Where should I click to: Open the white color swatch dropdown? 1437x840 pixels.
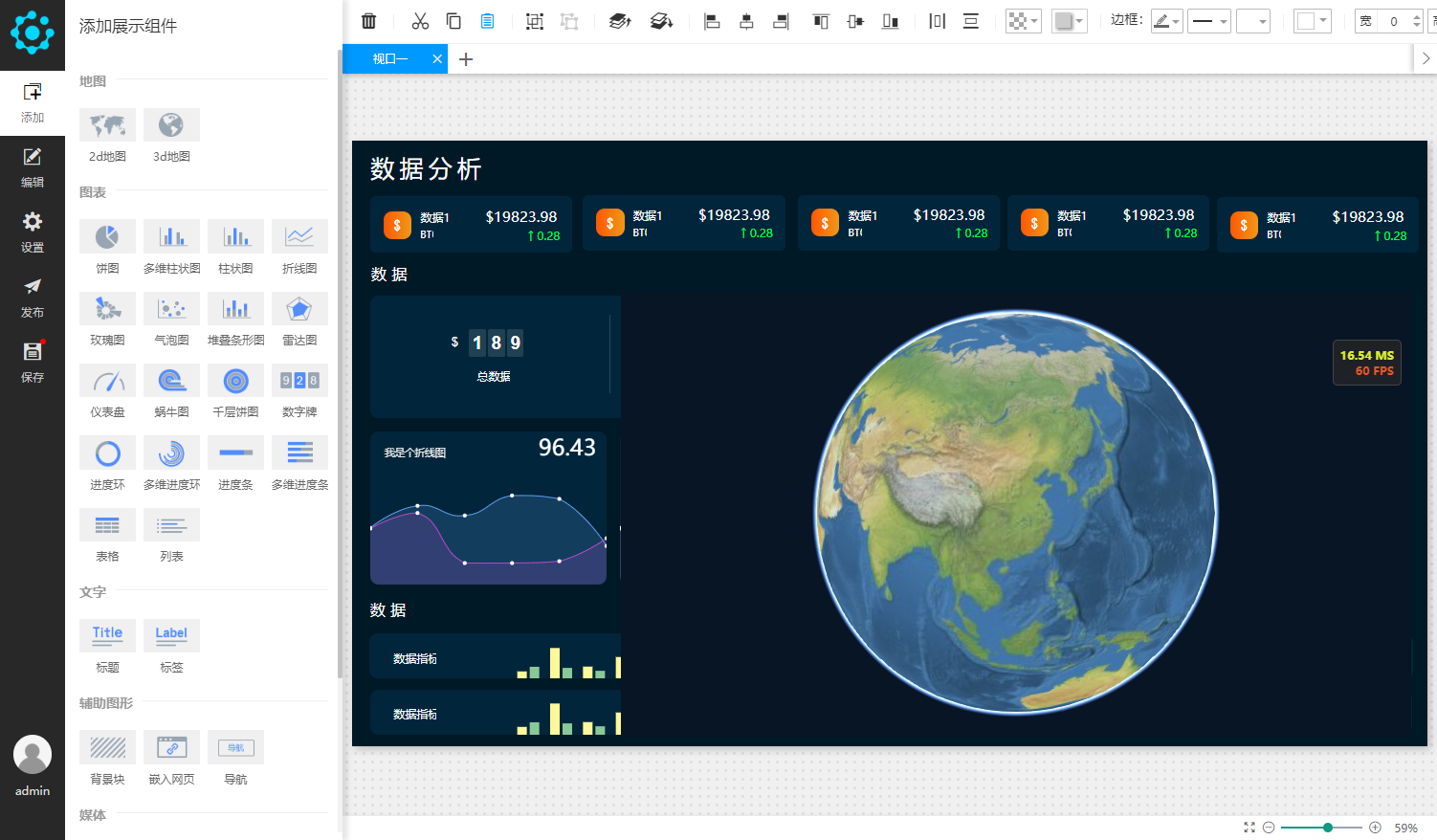(1313, 21)
